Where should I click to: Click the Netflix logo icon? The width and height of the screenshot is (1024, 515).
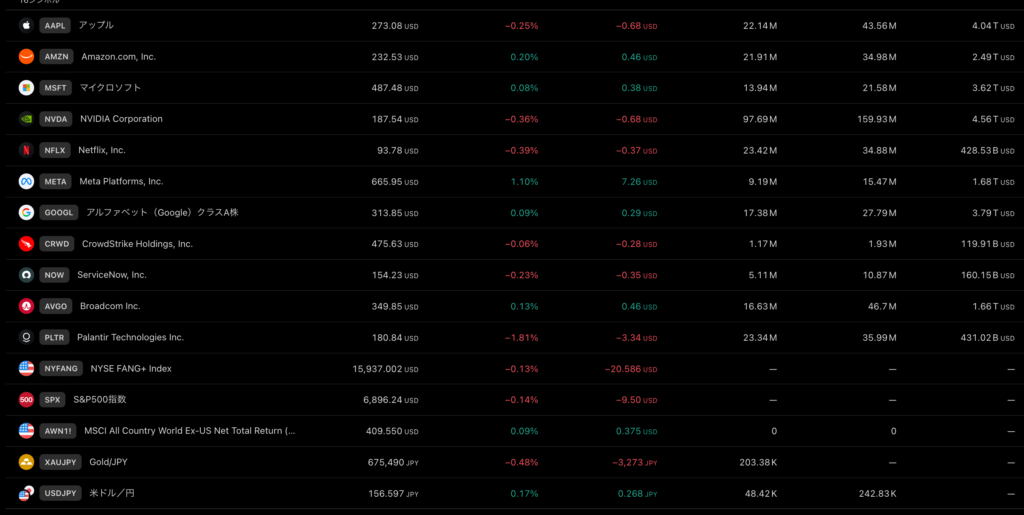click(26, 150)
